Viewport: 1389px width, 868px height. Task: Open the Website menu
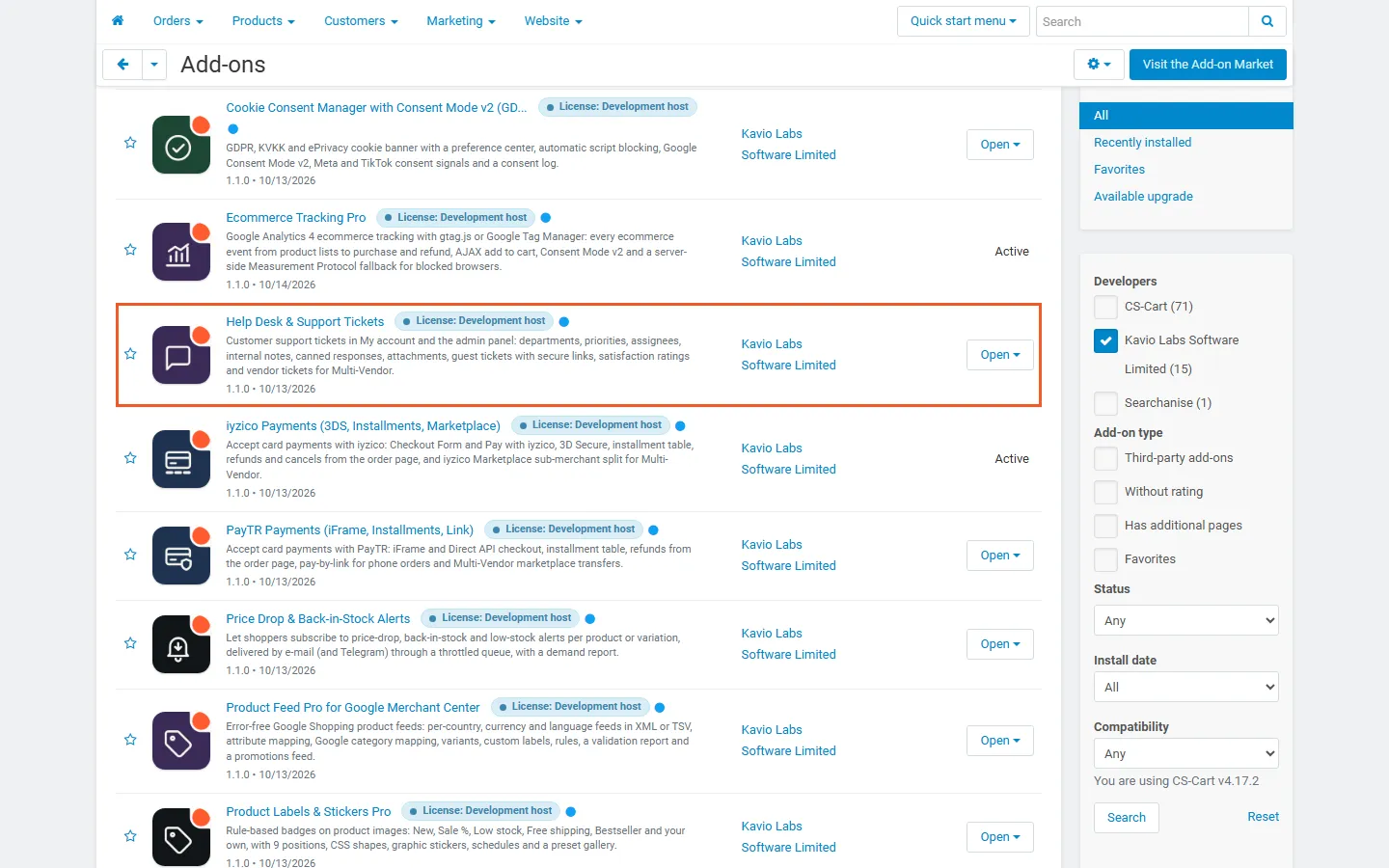553,21
